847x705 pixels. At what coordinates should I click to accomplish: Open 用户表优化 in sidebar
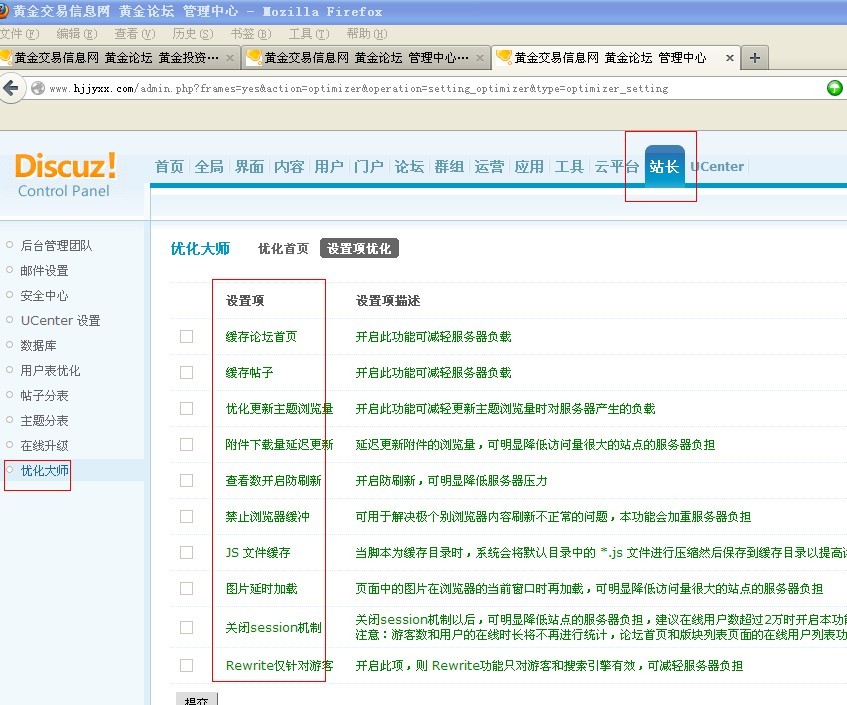click(50, 371)
